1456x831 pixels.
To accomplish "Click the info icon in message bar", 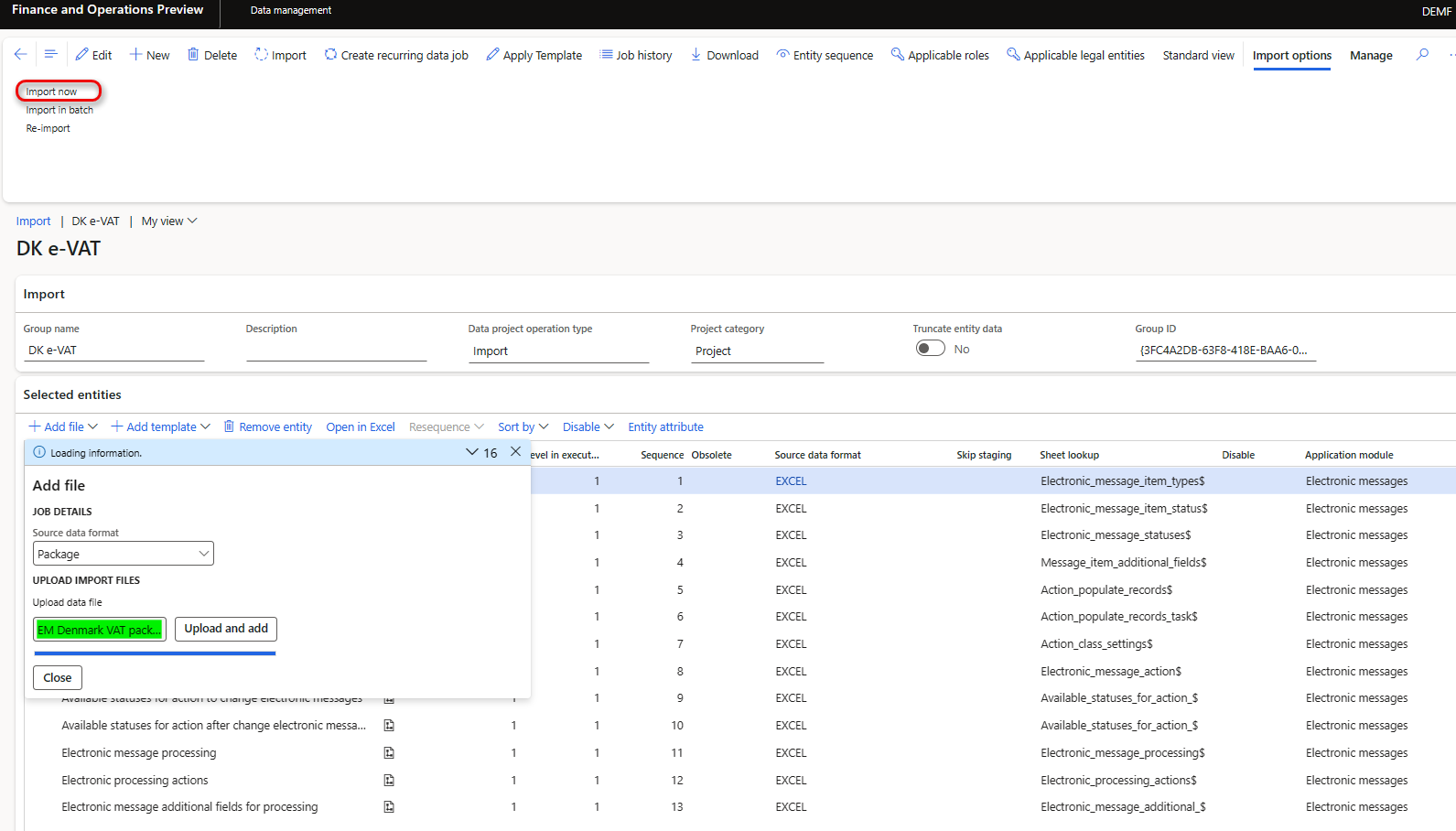I will coord(39,452).
